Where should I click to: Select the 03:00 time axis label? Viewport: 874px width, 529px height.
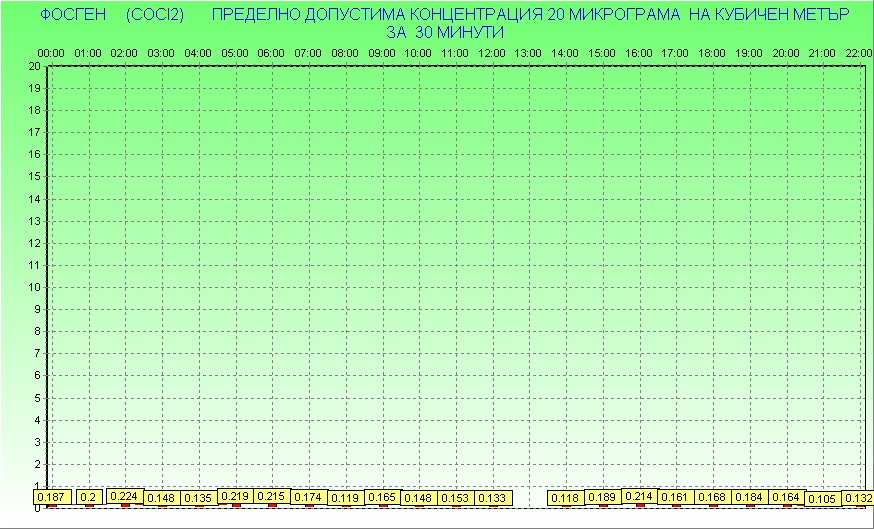[161, 54]
